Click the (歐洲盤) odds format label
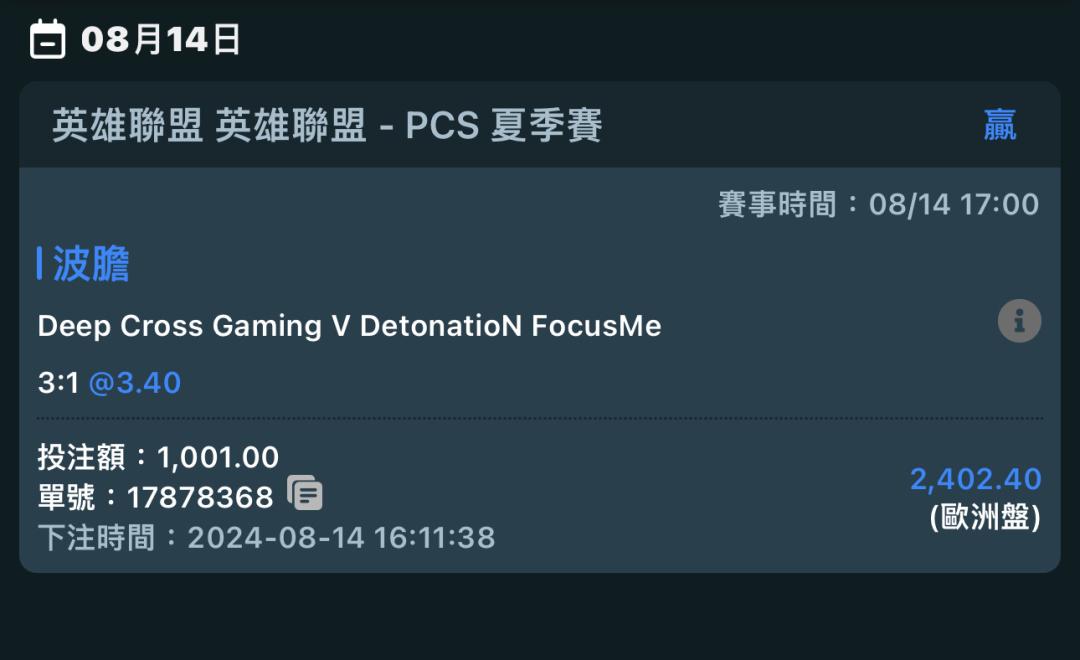 click(x=985, y=517)
